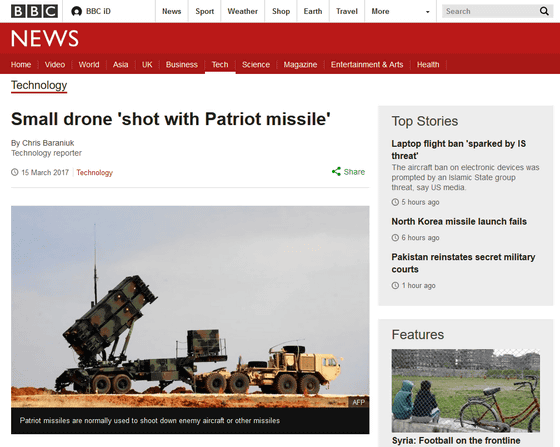Click the article headline 'Small drone shot with Patriot missile'
Screen dimensions: 560x447
click(x=171, y=119)
